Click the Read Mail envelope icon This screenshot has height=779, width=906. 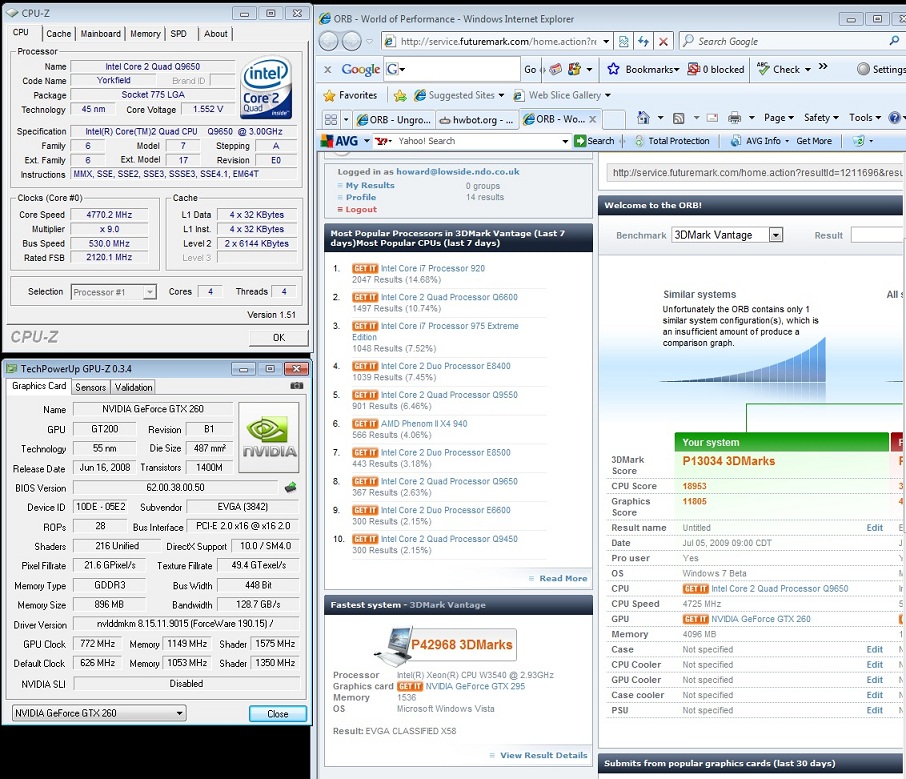point(712,118)
